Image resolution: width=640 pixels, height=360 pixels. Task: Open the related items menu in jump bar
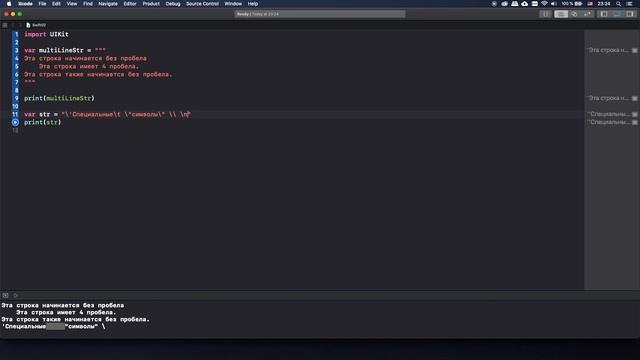[5, 25]
